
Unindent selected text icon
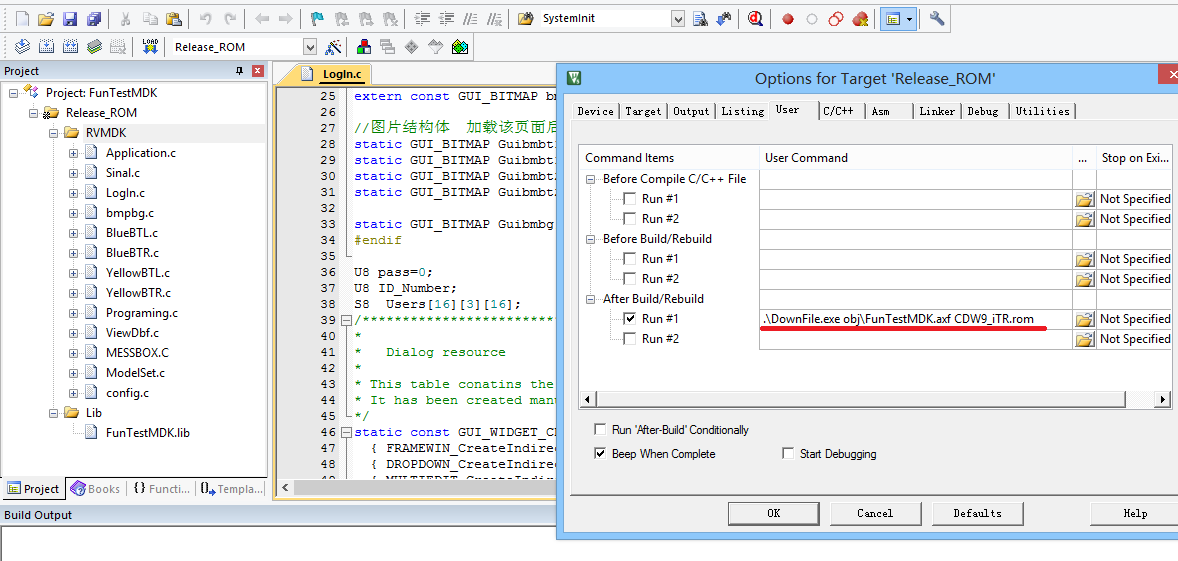[447, 19]
